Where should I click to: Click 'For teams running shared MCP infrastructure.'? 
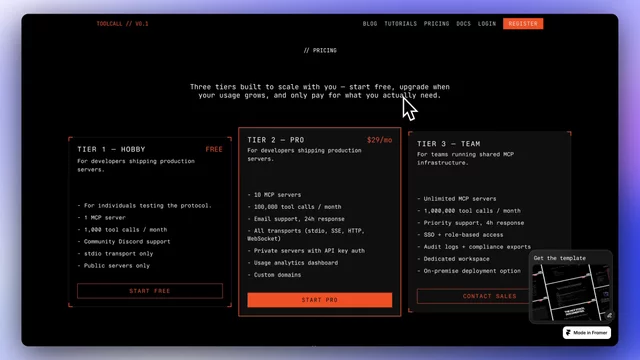pyautogui.click(x=465, y=158)
